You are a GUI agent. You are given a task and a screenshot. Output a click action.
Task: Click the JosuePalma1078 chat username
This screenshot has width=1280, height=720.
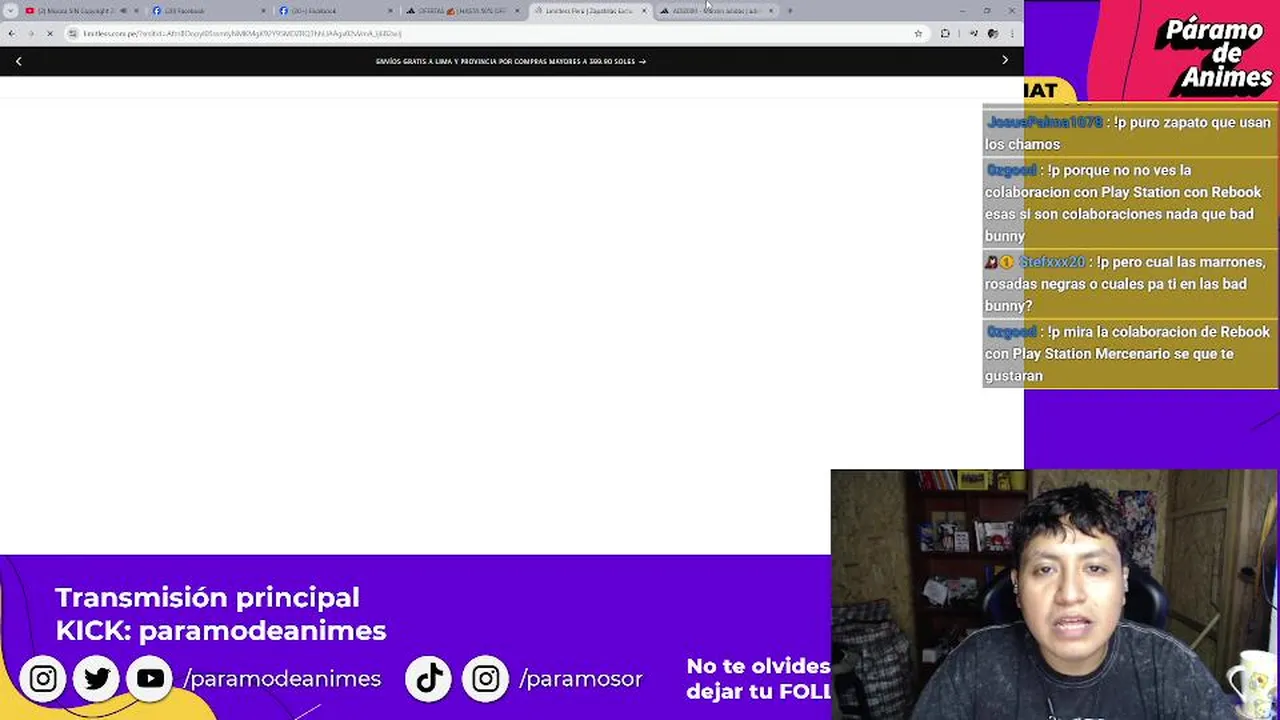click(1044, 122)
